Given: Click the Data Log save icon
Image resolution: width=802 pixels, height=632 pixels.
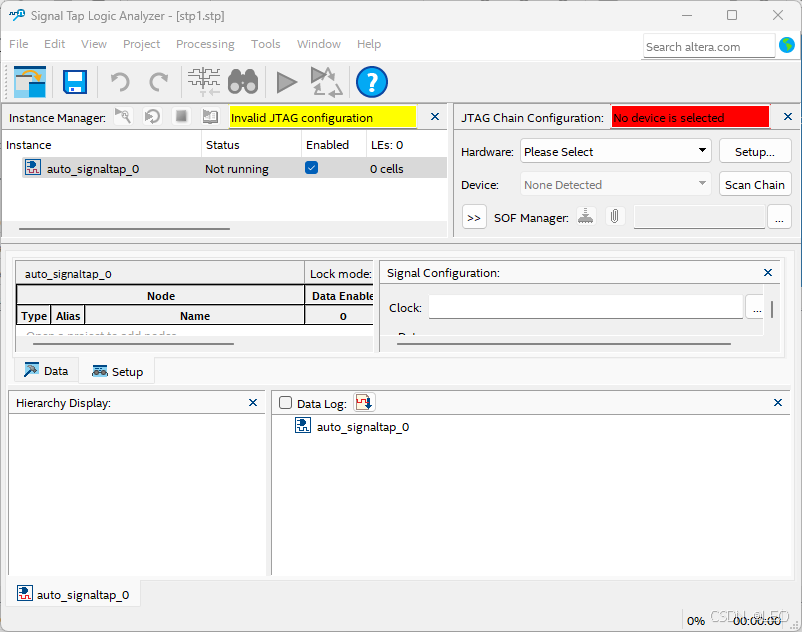Looking at the screenshot, I should point(364,402).
